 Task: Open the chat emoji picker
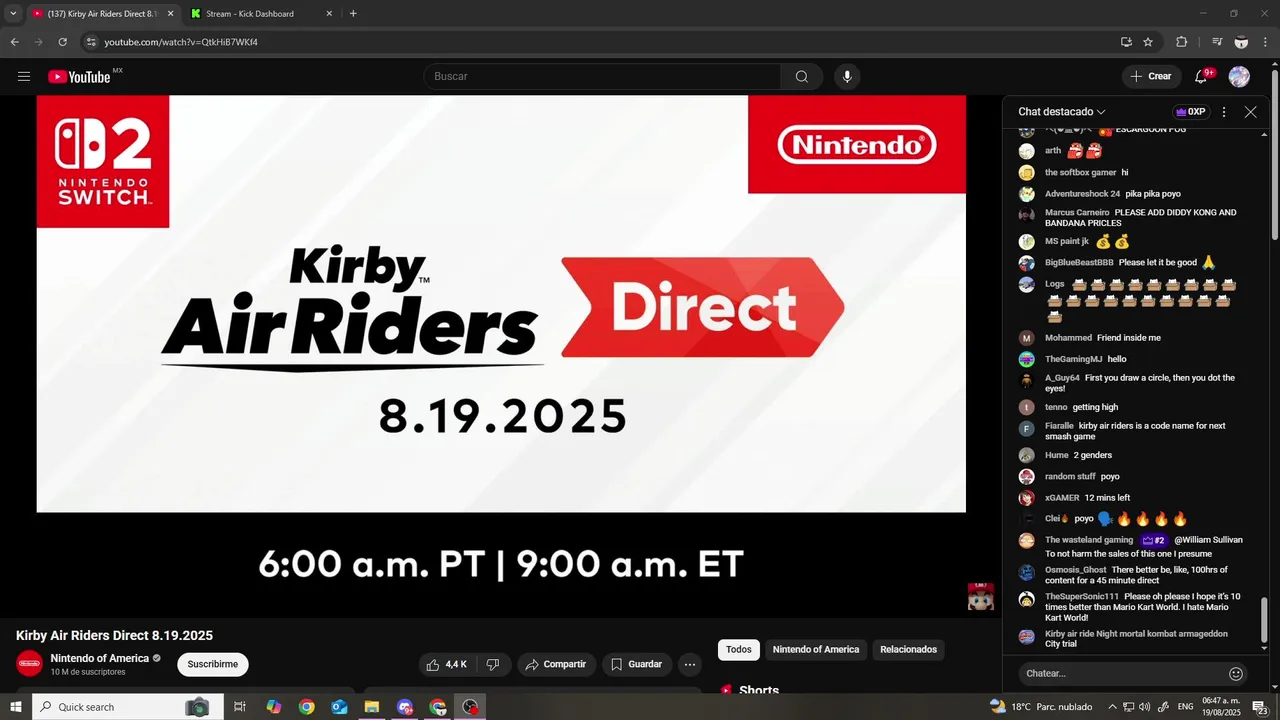pos(1236,673)
